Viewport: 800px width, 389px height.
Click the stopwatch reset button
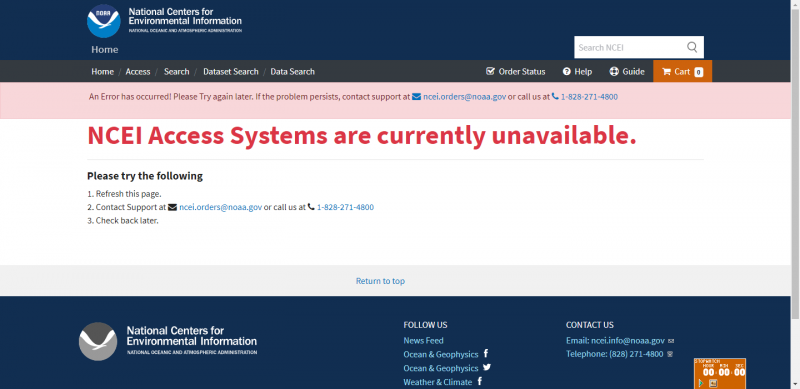coord(713,383)
